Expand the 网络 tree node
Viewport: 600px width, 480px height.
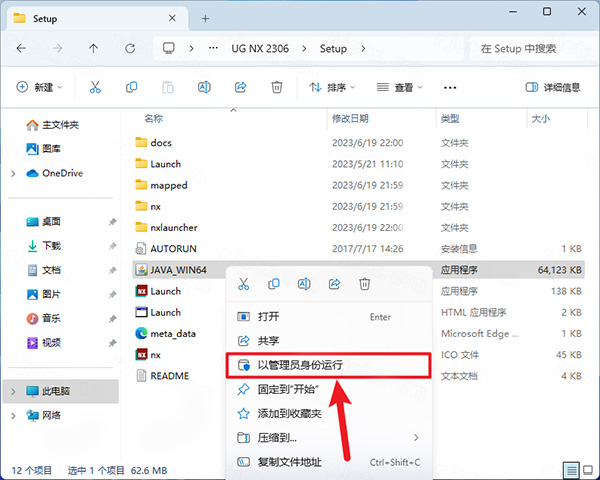[13, 415]
